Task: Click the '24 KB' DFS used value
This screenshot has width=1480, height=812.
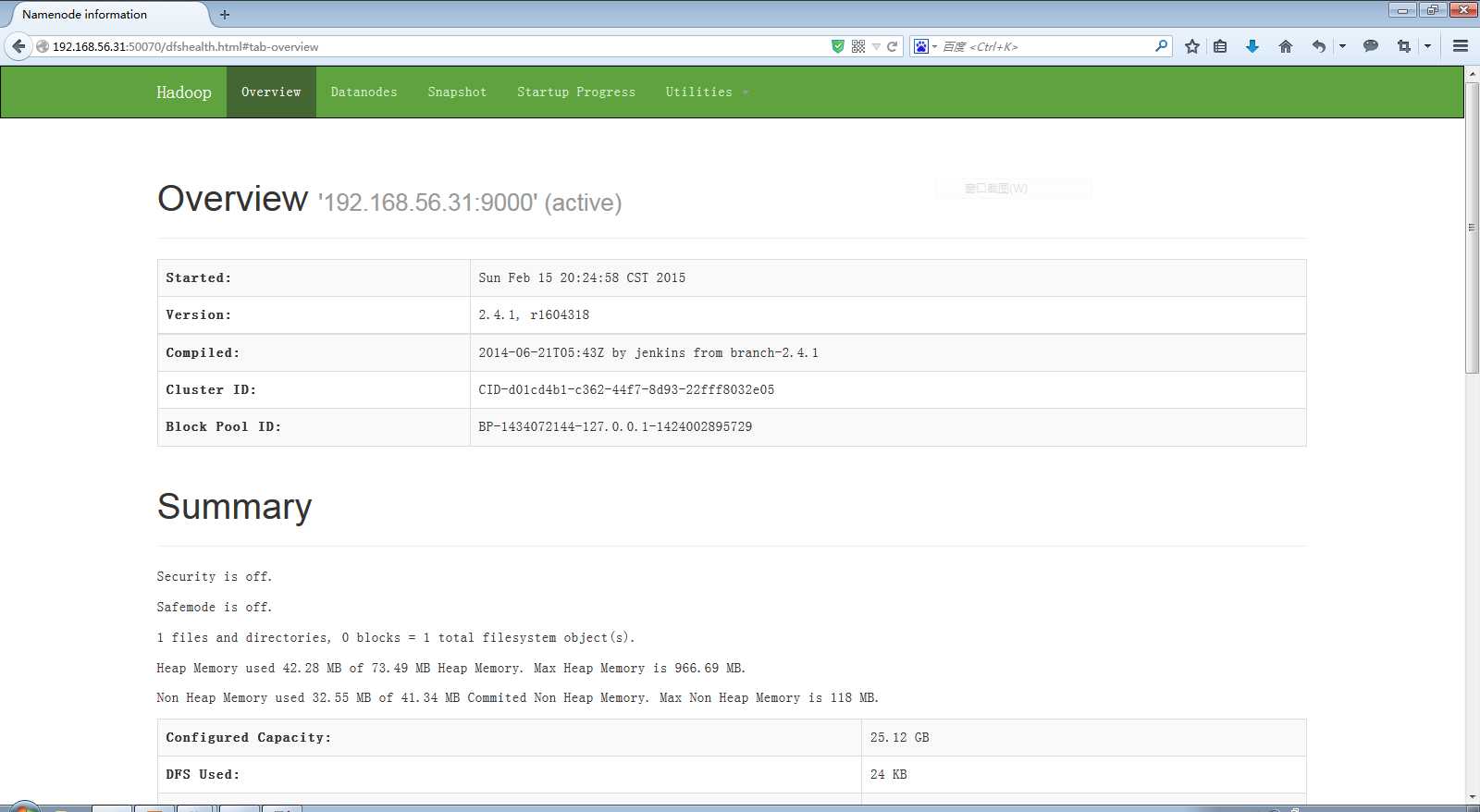Action: tap(889, 774)
